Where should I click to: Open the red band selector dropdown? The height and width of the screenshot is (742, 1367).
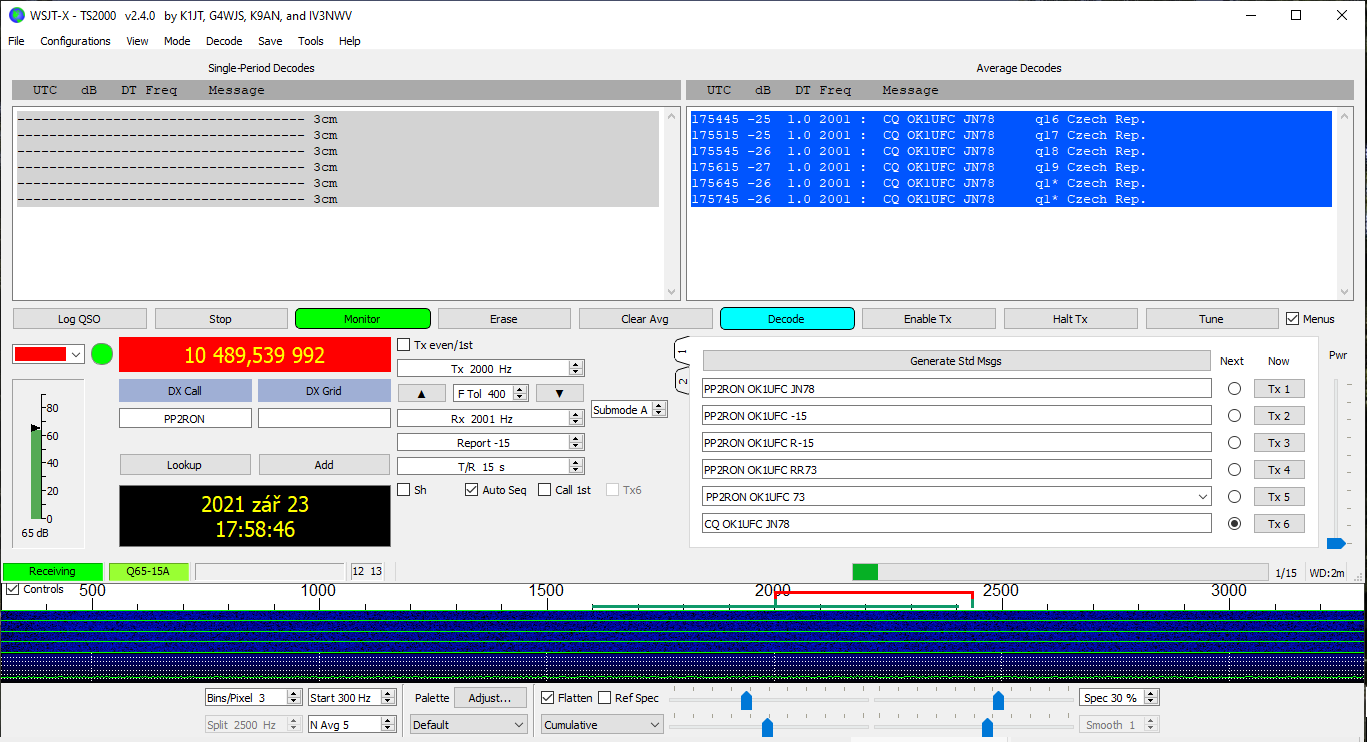(48, 354)
